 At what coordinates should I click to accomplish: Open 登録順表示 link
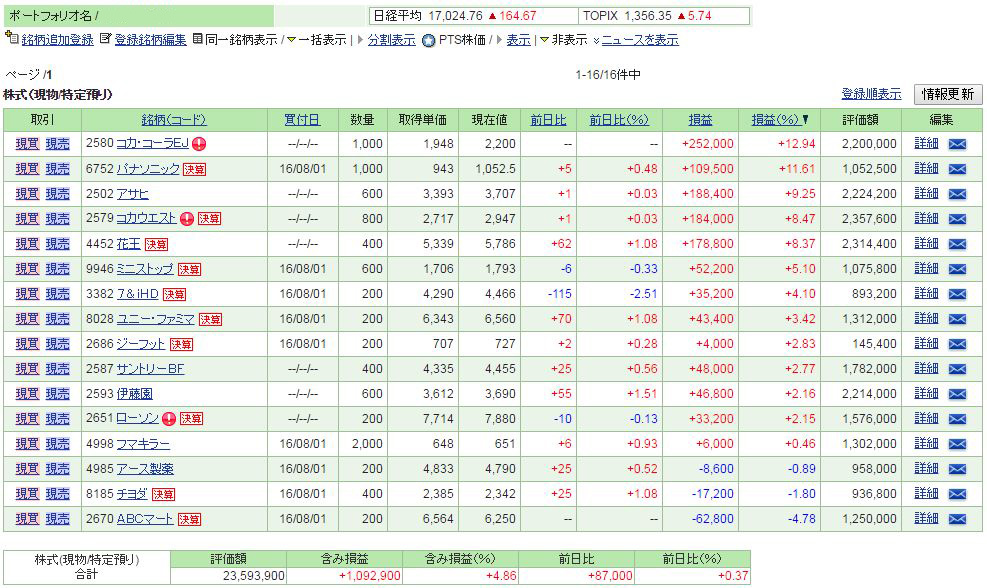(x=871, y=94)
